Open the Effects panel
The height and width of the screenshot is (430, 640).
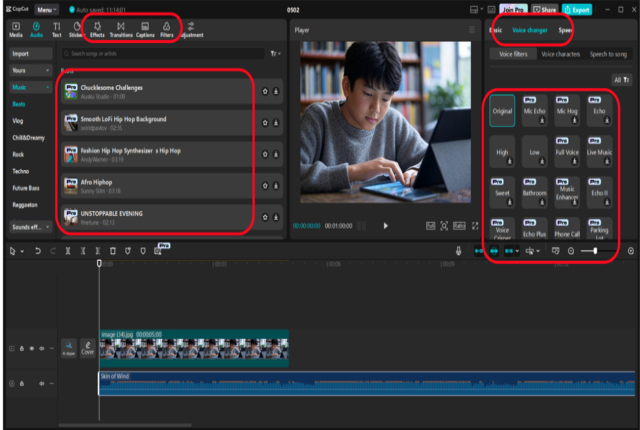coord(97,30)
